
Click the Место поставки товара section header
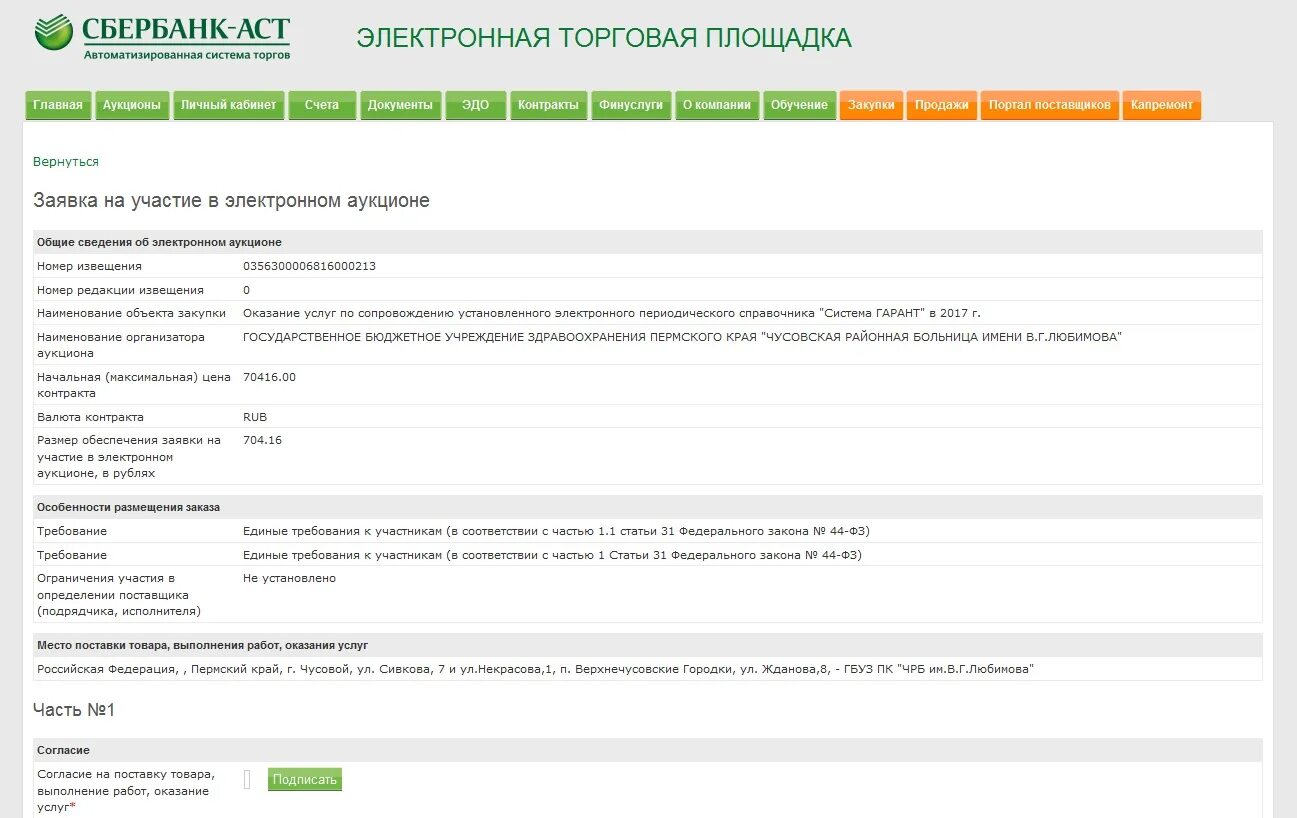click(648, 645)
